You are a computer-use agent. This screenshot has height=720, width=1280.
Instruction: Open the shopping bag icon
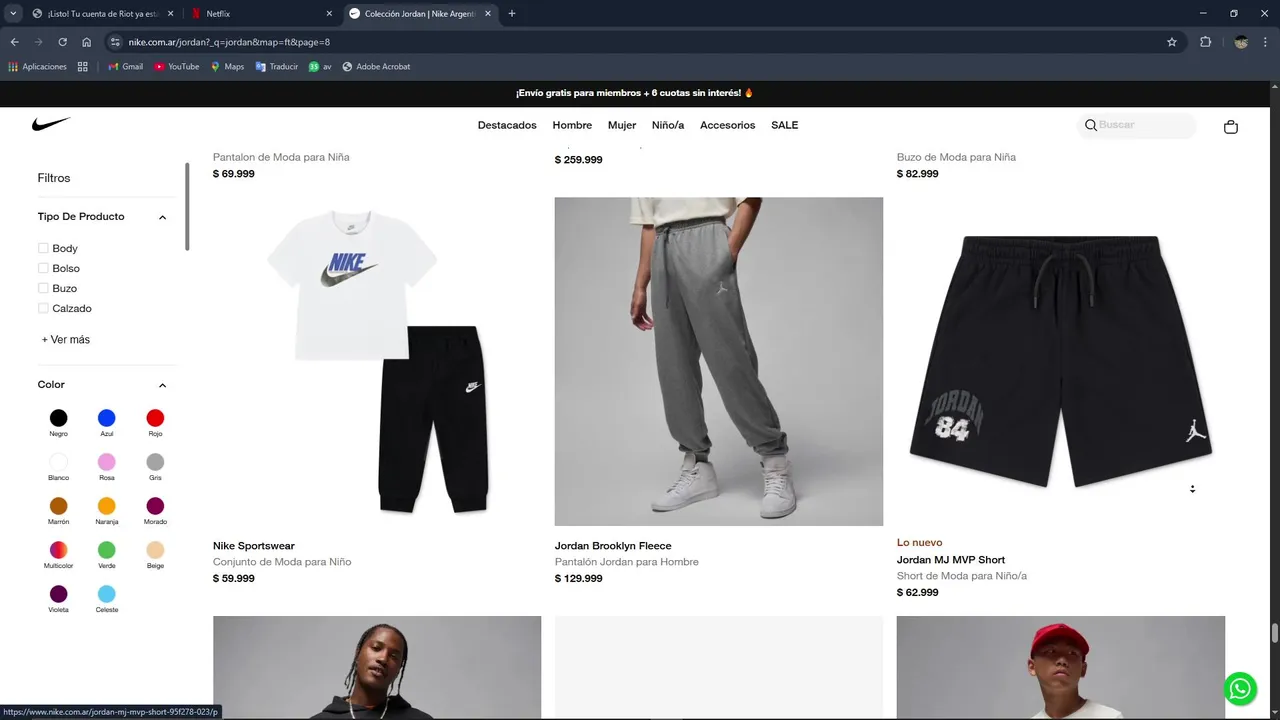(x=1231, y=127)
